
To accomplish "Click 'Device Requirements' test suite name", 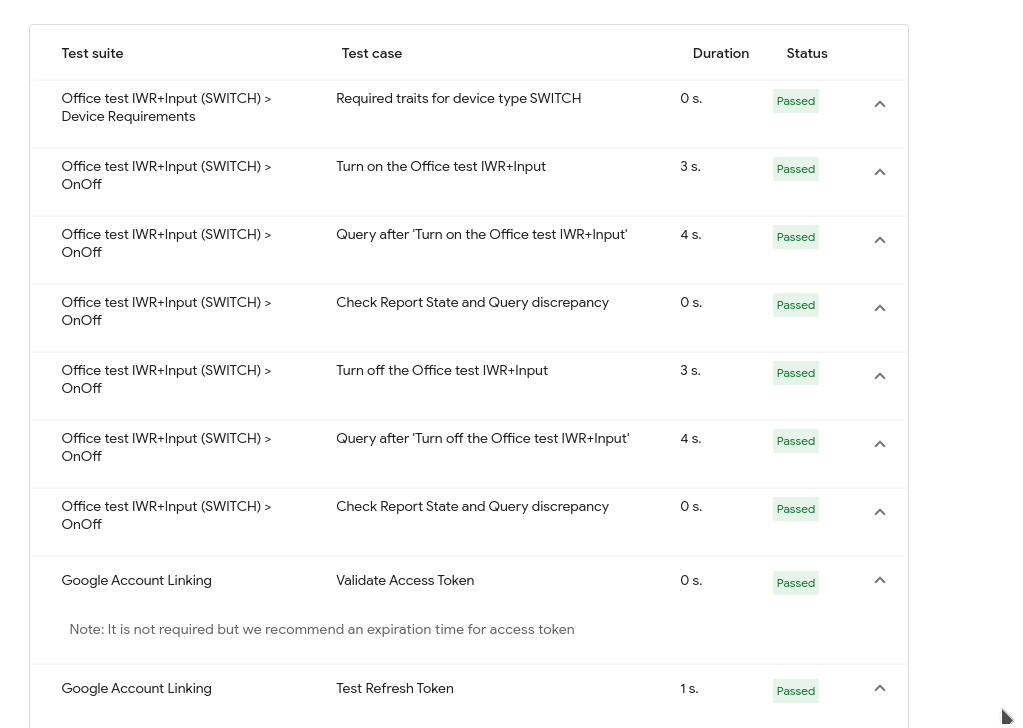I will pos(128,117).
